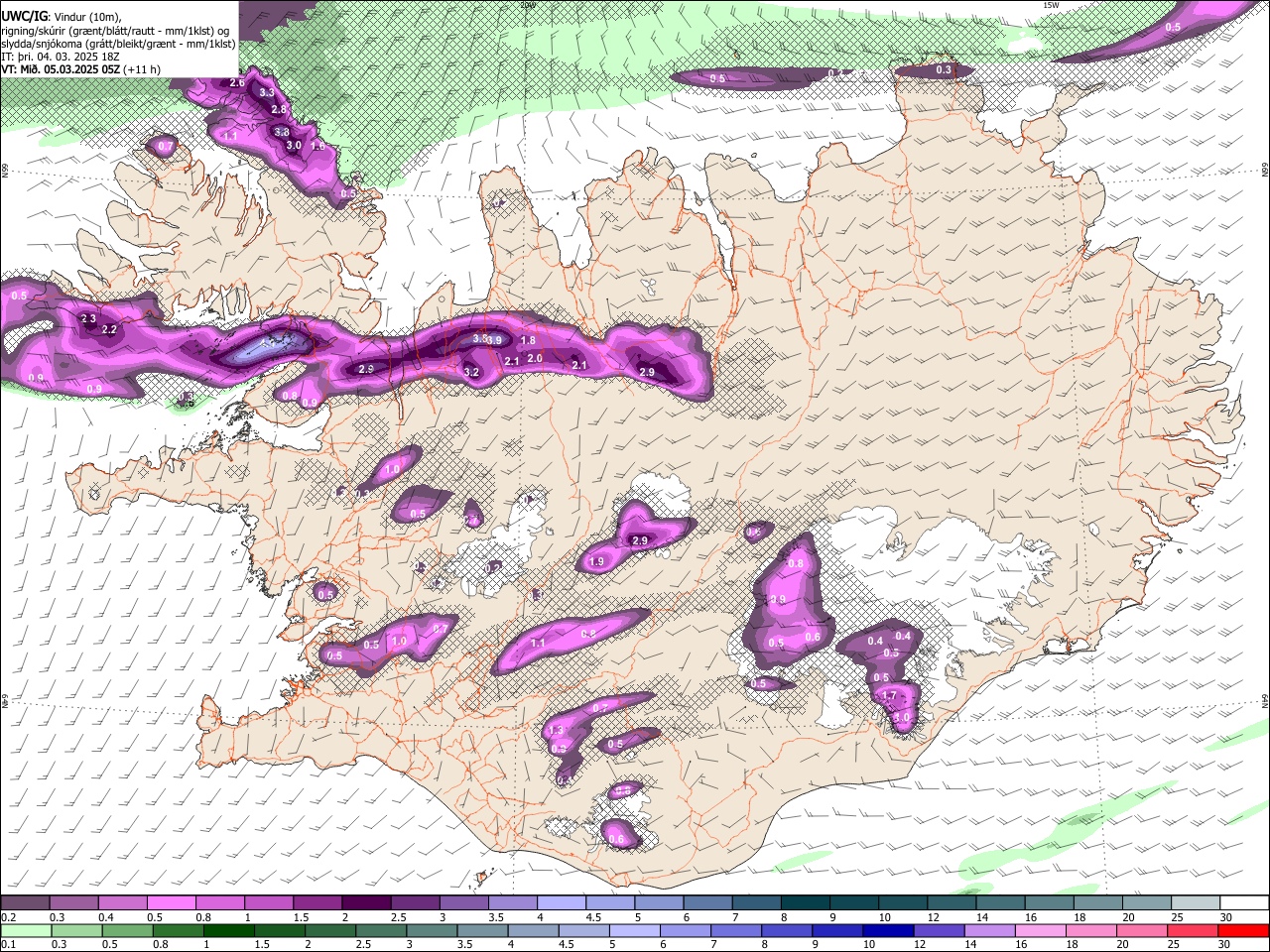The image size is (1270, 952).
Task: Pick the pale green rain swatch labeled 0.1
Action: 25,930
